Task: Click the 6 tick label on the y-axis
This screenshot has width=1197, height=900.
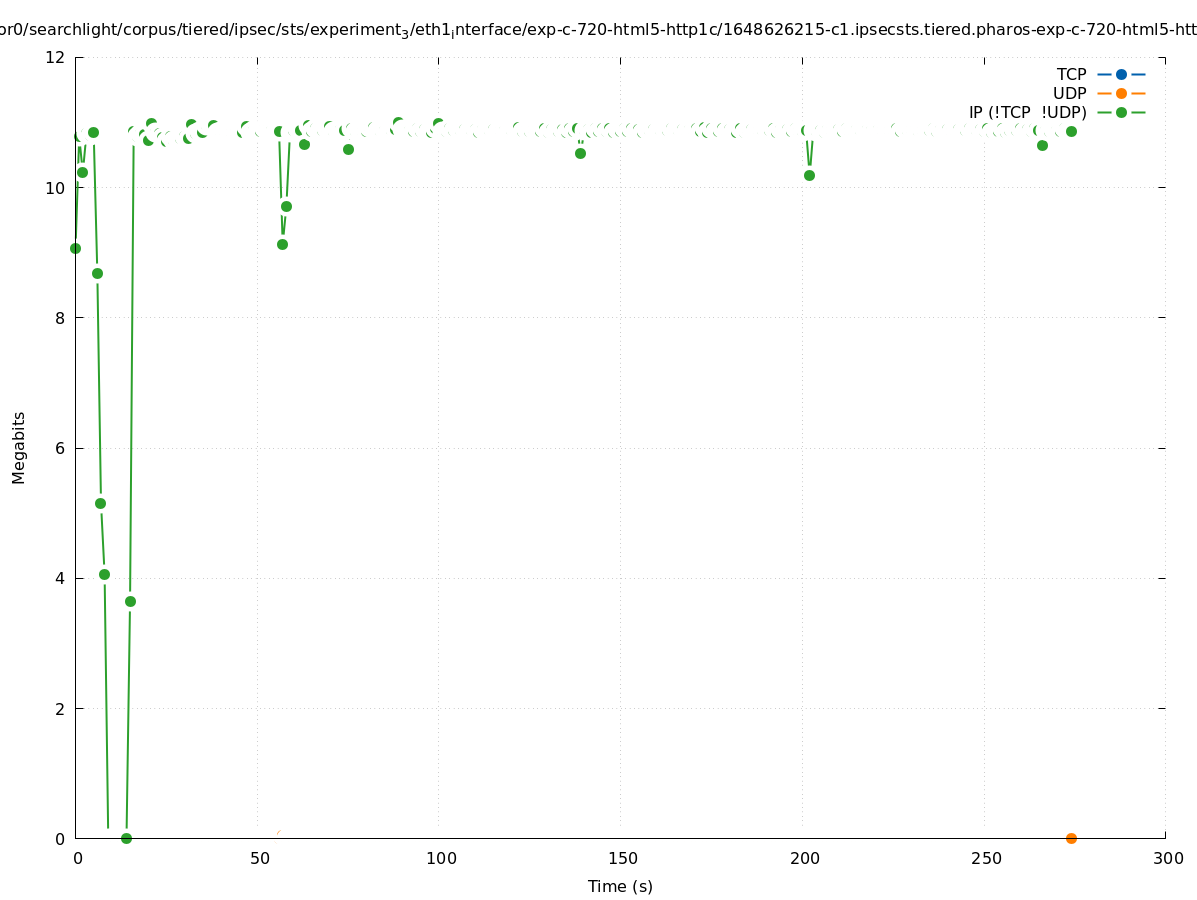Action: point(59,448)
